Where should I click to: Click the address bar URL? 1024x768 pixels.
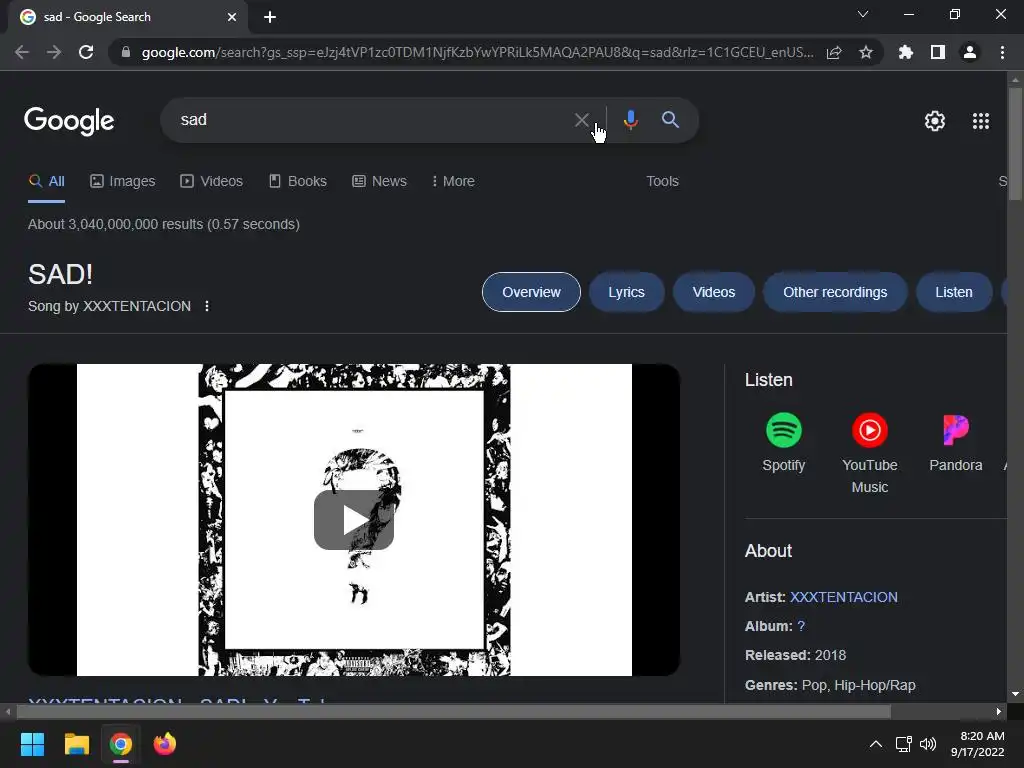coord(477,52)
